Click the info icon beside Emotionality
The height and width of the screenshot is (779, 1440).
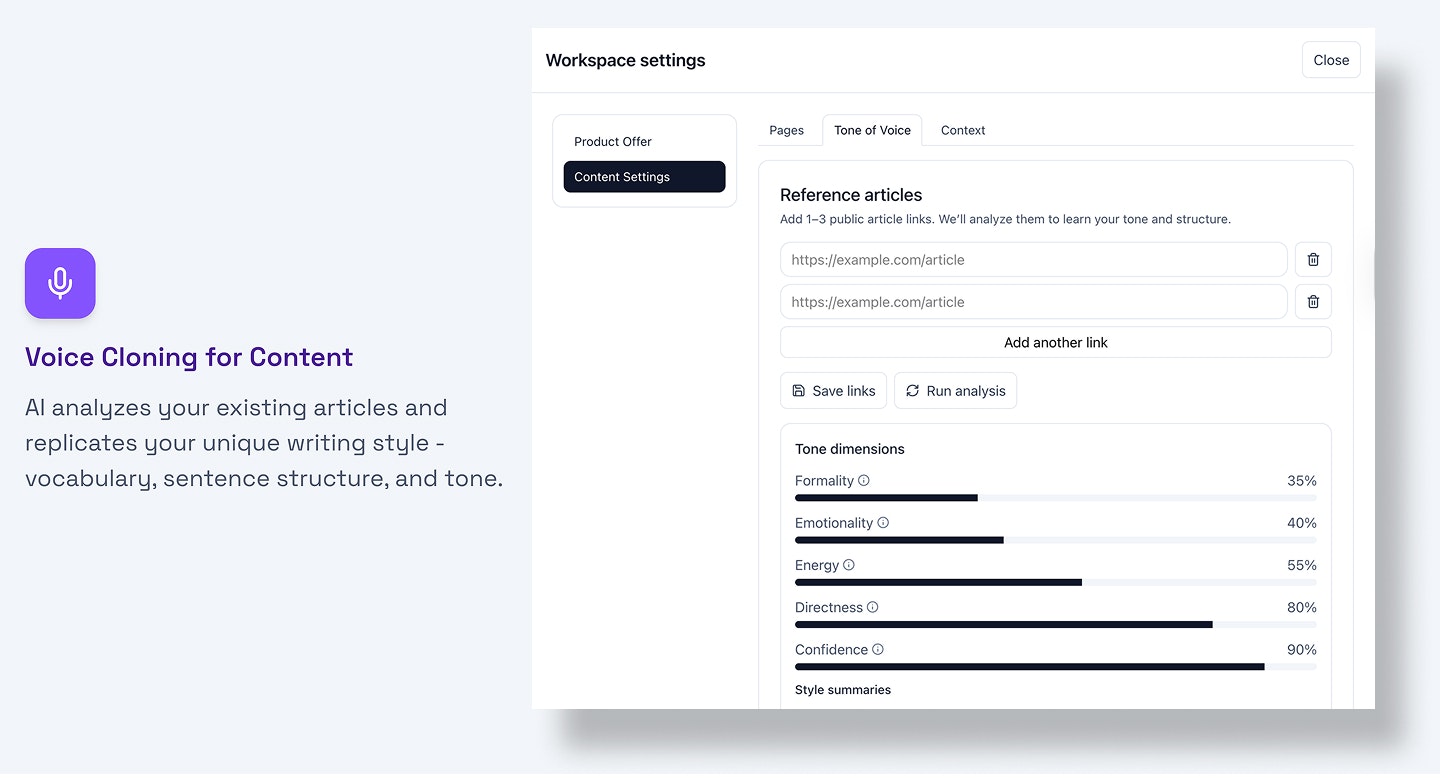point(883,523)
